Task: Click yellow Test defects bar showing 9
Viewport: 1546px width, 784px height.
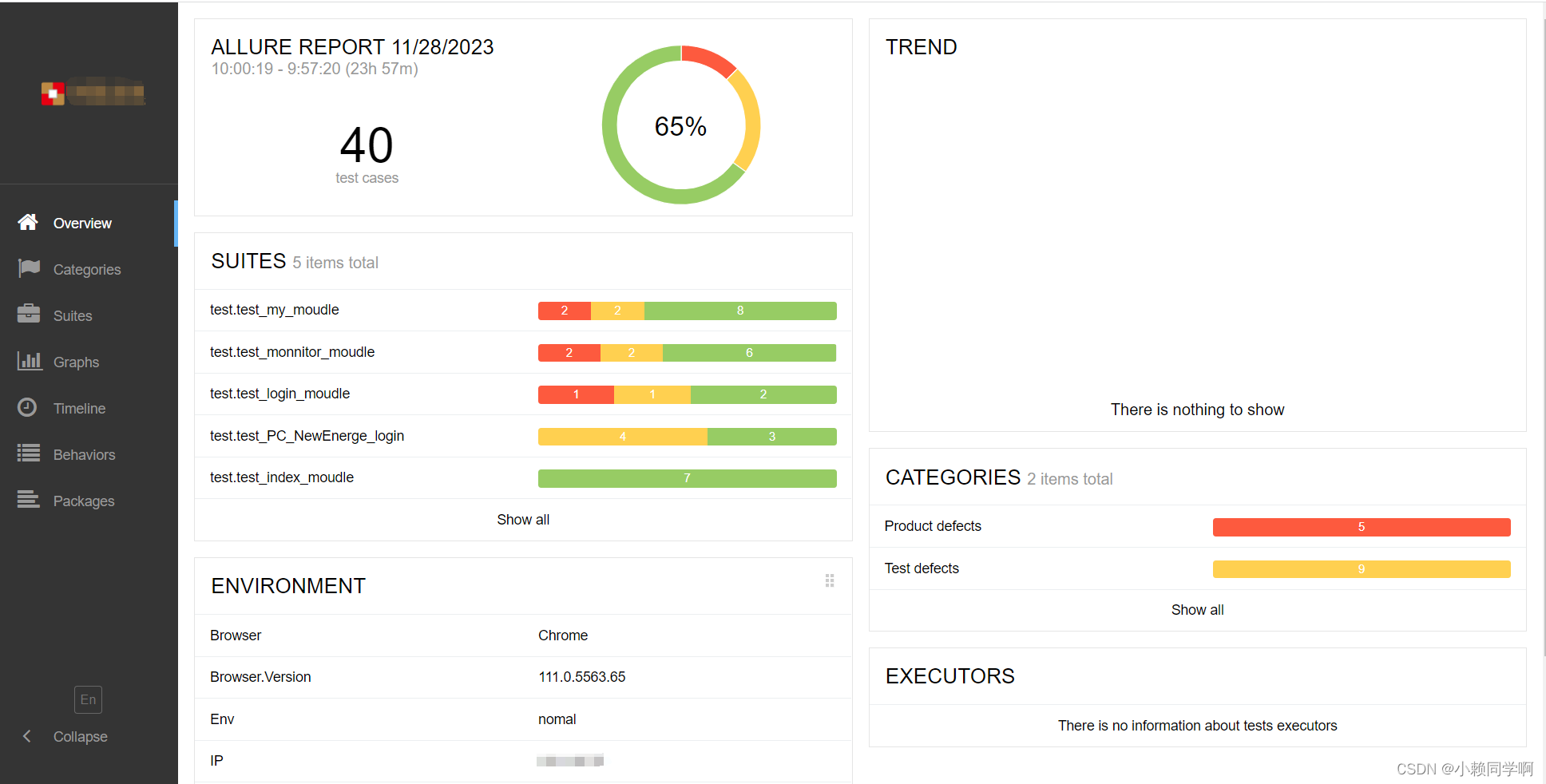Action: [x=1362, y=569]
